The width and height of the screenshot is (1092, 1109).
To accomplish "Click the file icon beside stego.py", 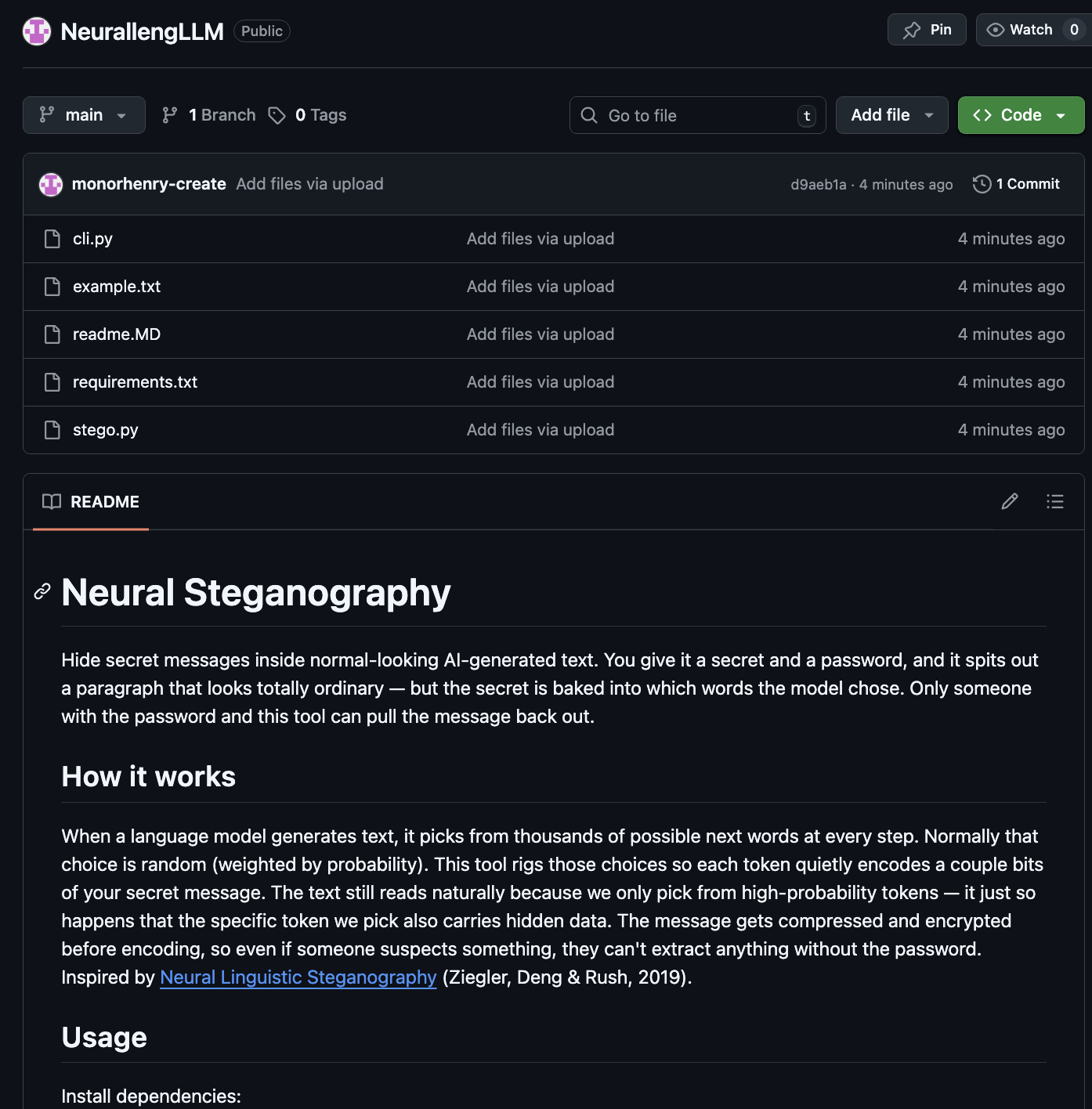I will tap(52, 430).
